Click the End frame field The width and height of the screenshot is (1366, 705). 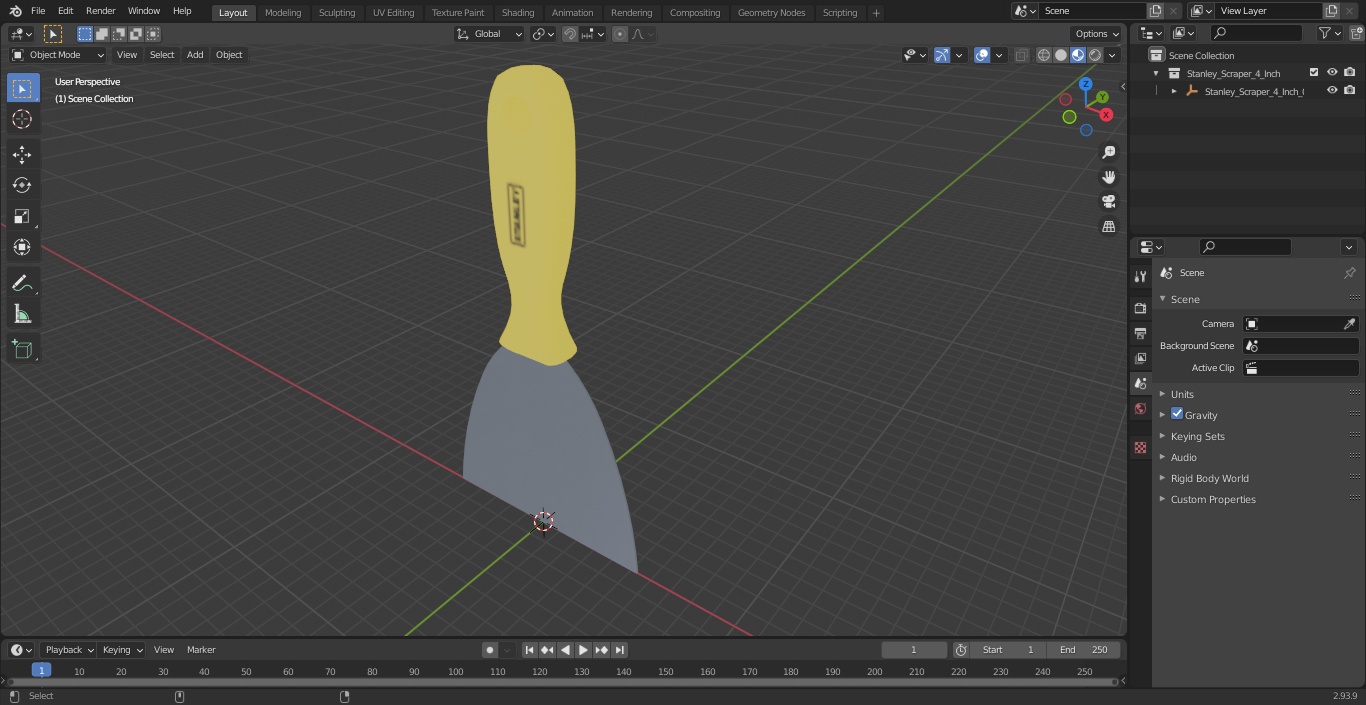pos(1083,650)
